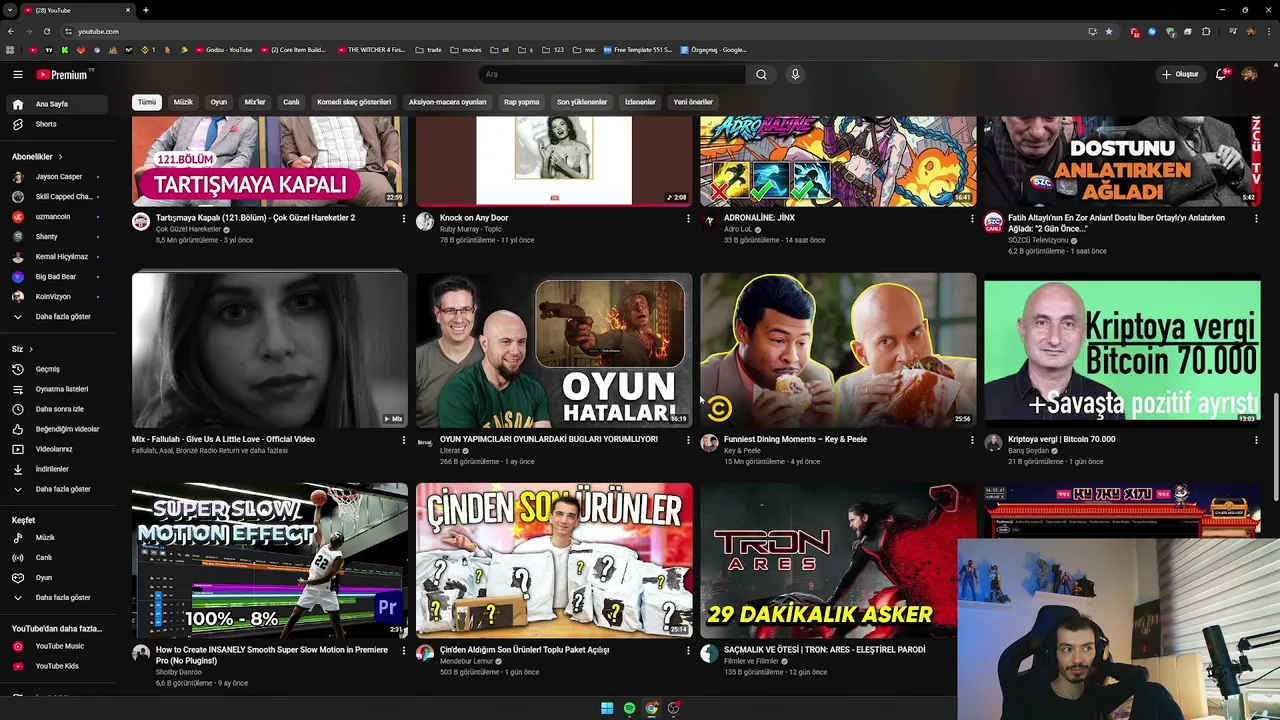Screen dimensions: 1280x720
Task: Open Spotify from the Windows taskbar
Action: click(x=629, y=708)
